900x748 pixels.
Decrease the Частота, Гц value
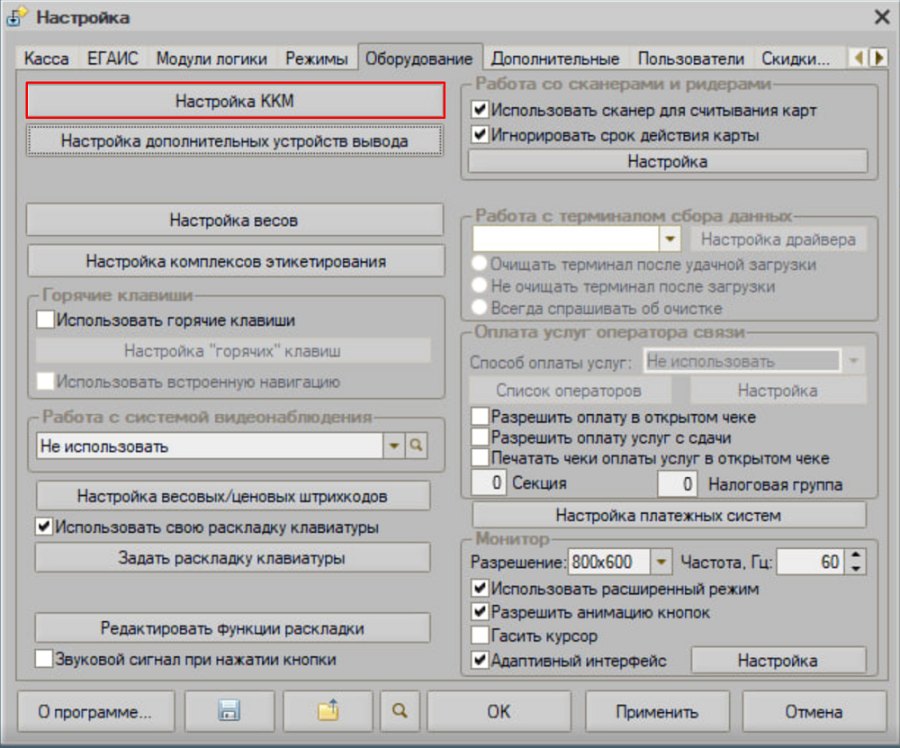coord(856,568)
